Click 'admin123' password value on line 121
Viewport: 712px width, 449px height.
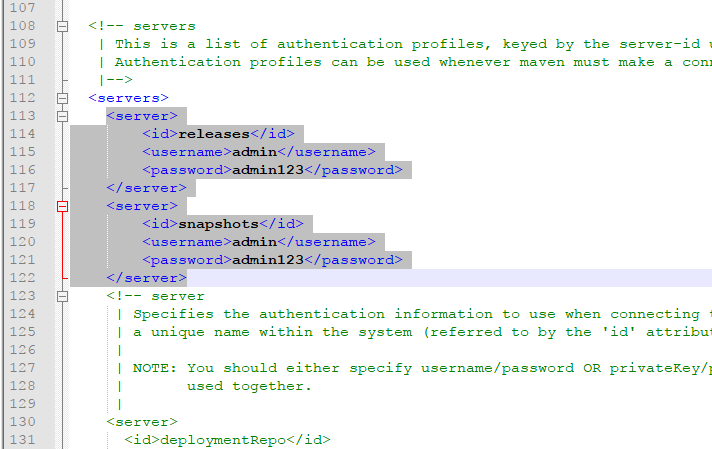tap(267, 260)
